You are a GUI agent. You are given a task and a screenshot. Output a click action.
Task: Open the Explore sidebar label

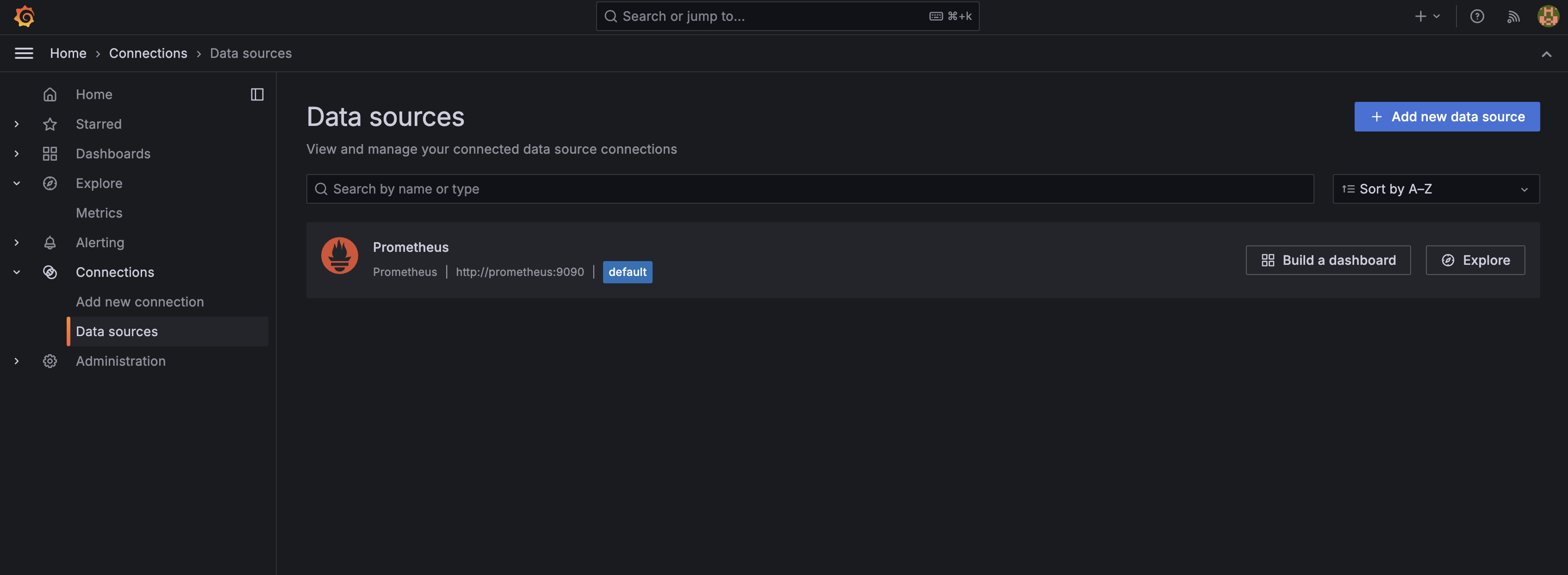click(99, 183)
